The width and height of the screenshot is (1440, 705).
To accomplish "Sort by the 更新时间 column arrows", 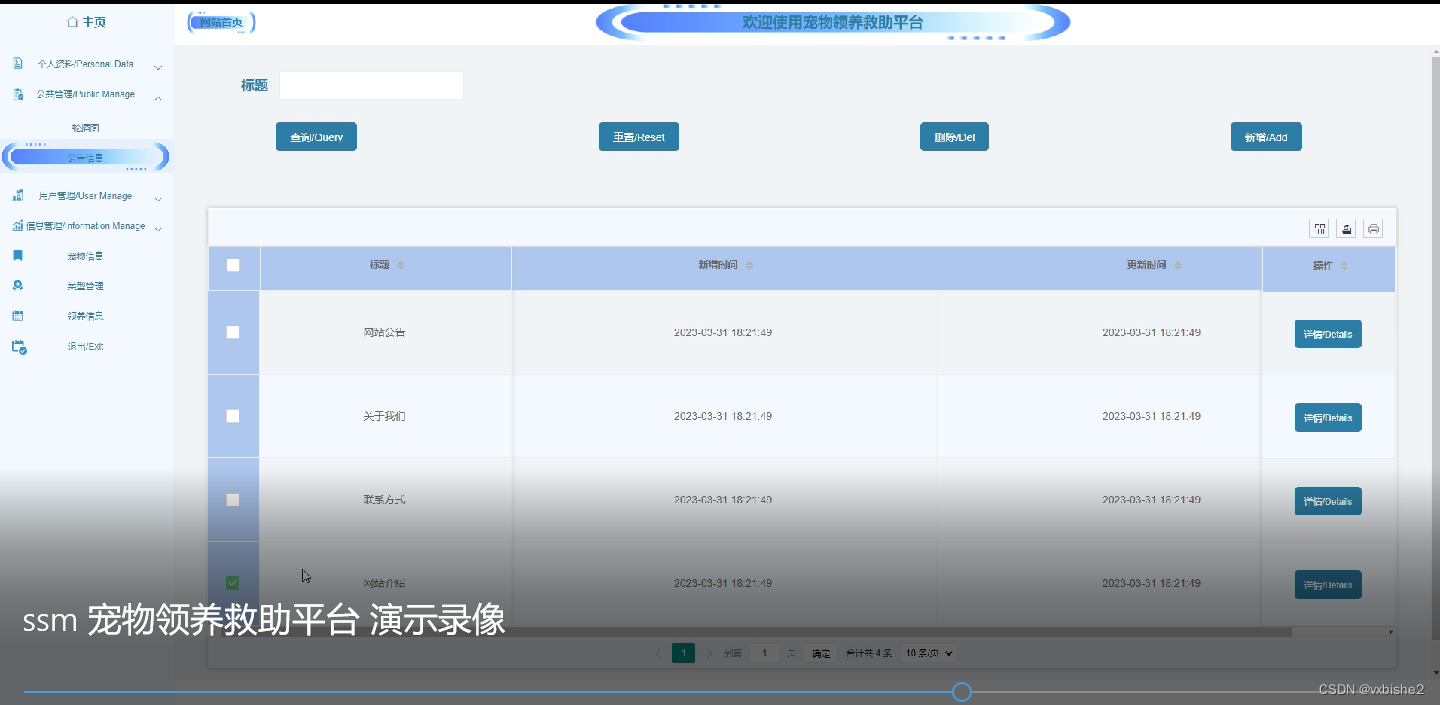I will tap(1178, 266).
